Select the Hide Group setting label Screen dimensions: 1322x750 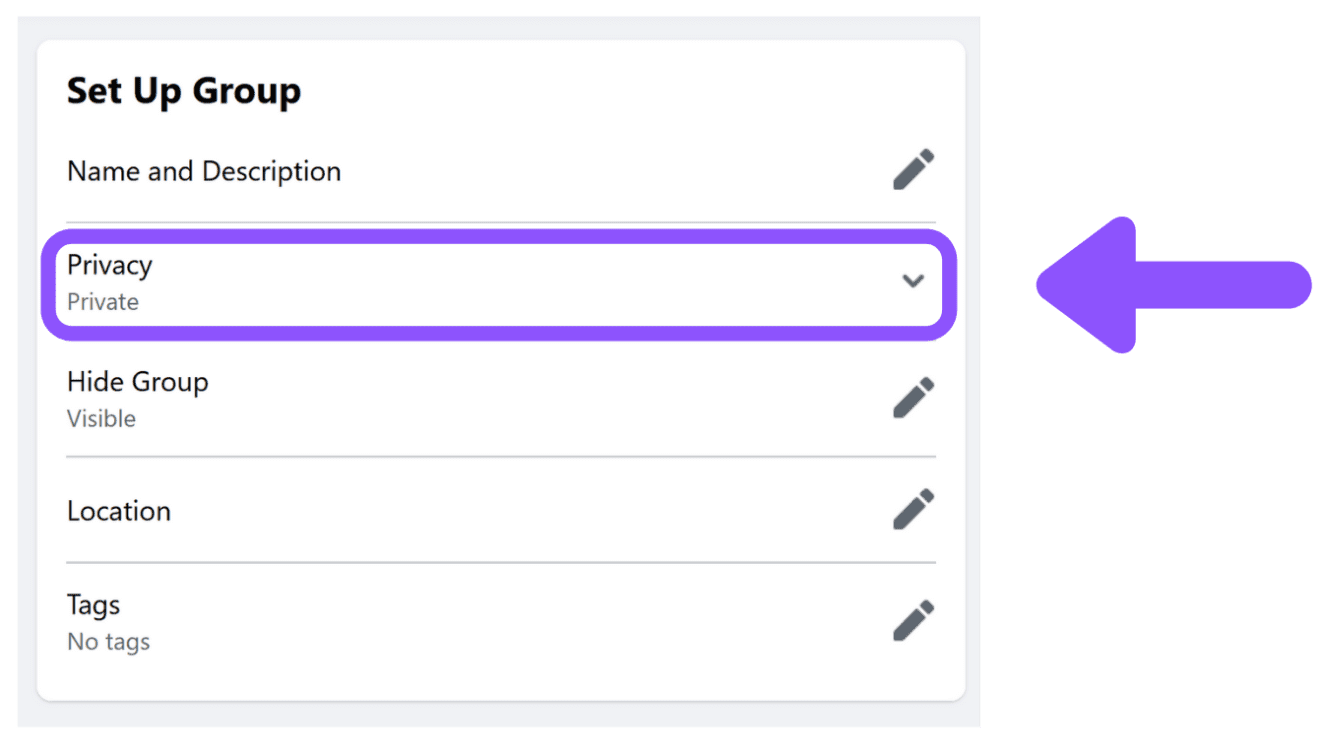[x=138, y=382]
